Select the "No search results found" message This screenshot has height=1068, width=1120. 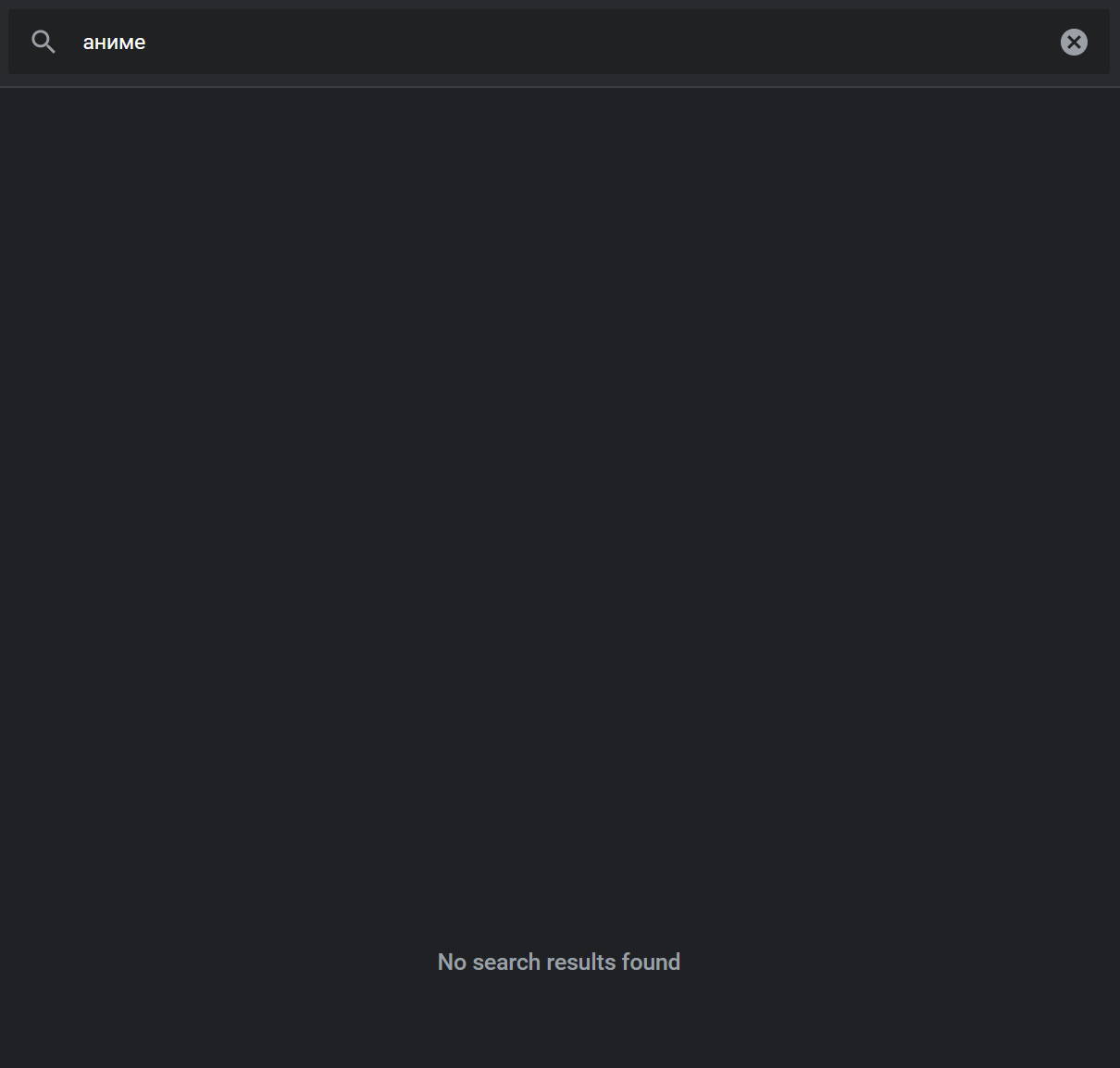point(559,962)
